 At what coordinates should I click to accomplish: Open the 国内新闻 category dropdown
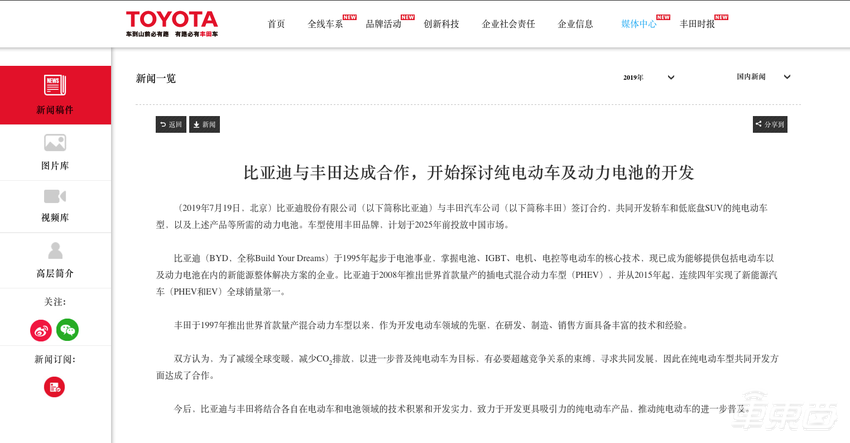point(763,77)
